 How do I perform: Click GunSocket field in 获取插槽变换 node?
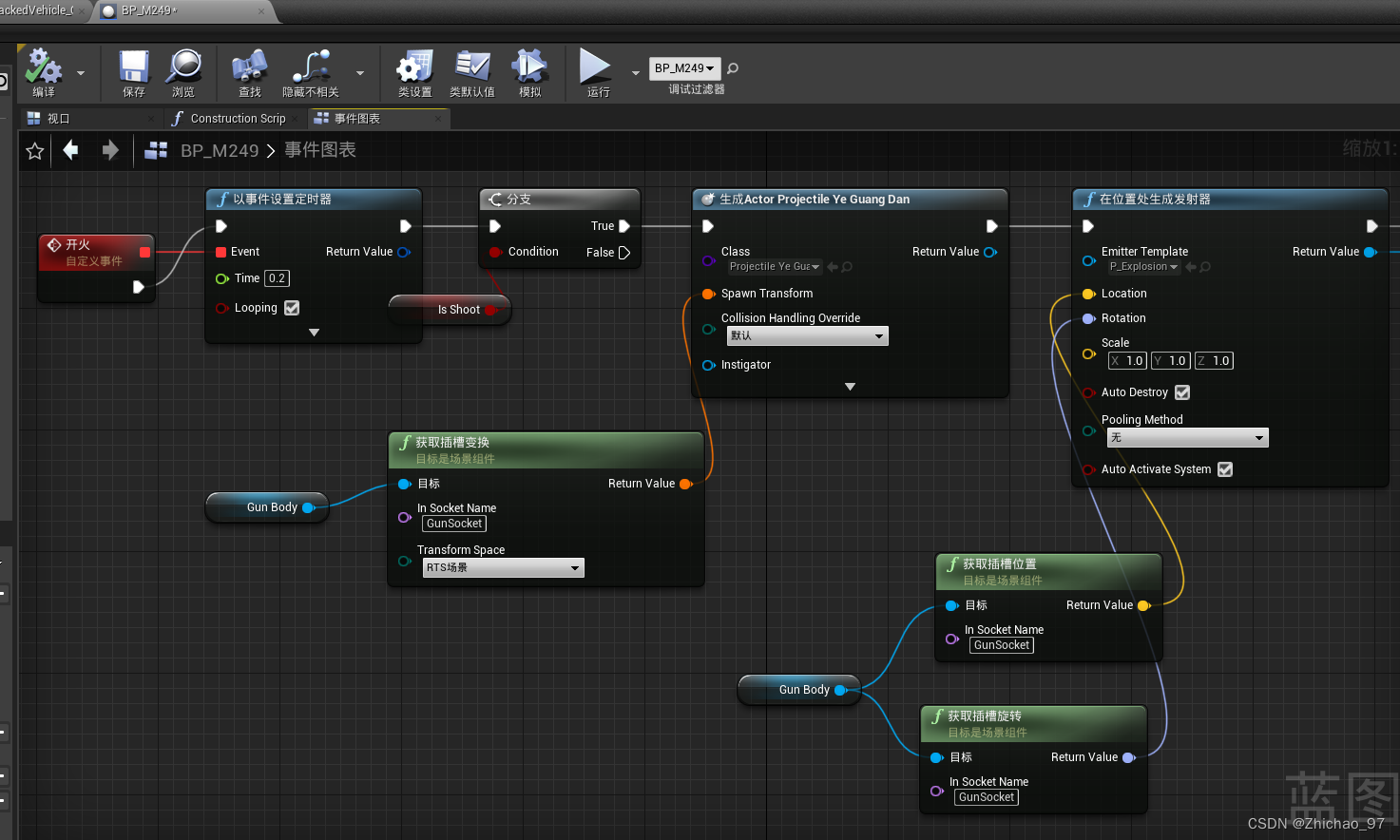pyautogui.click(x=454, y=524)
